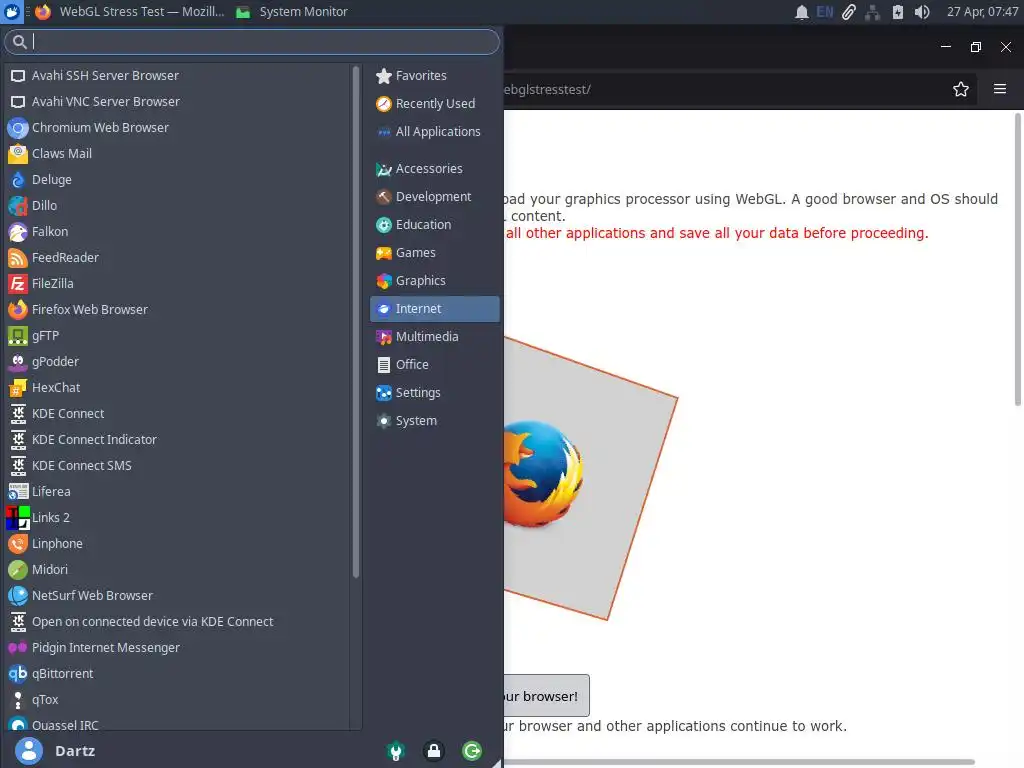Image resolution: width=1024 pixels, height=768 pixels.
Task: Launch Avahi VNC Server Browser
Action: tap(177, 102)
